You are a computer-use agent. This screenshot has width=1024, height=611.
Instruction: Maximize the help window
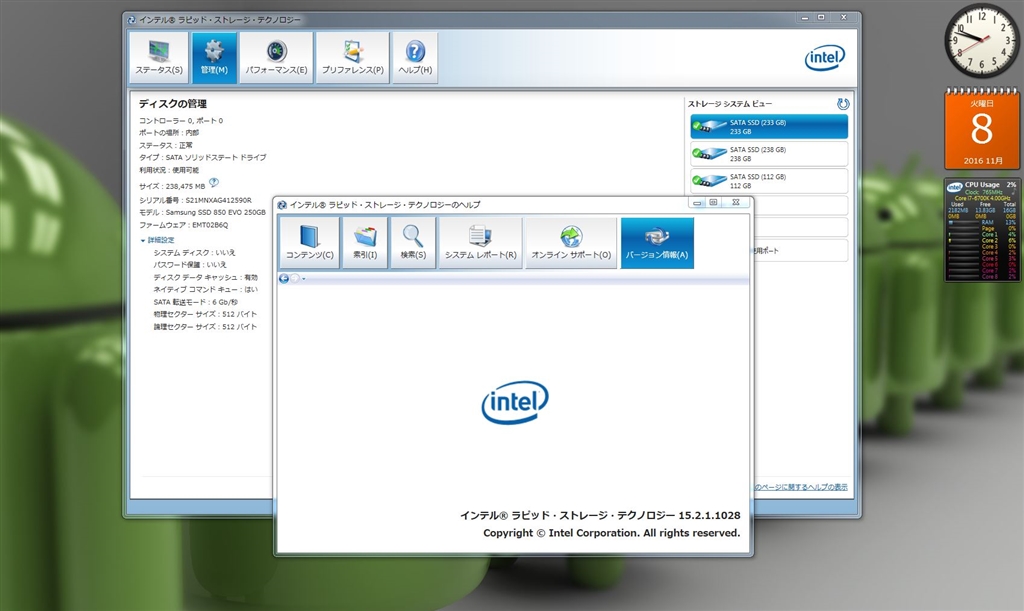coord(713,203)
